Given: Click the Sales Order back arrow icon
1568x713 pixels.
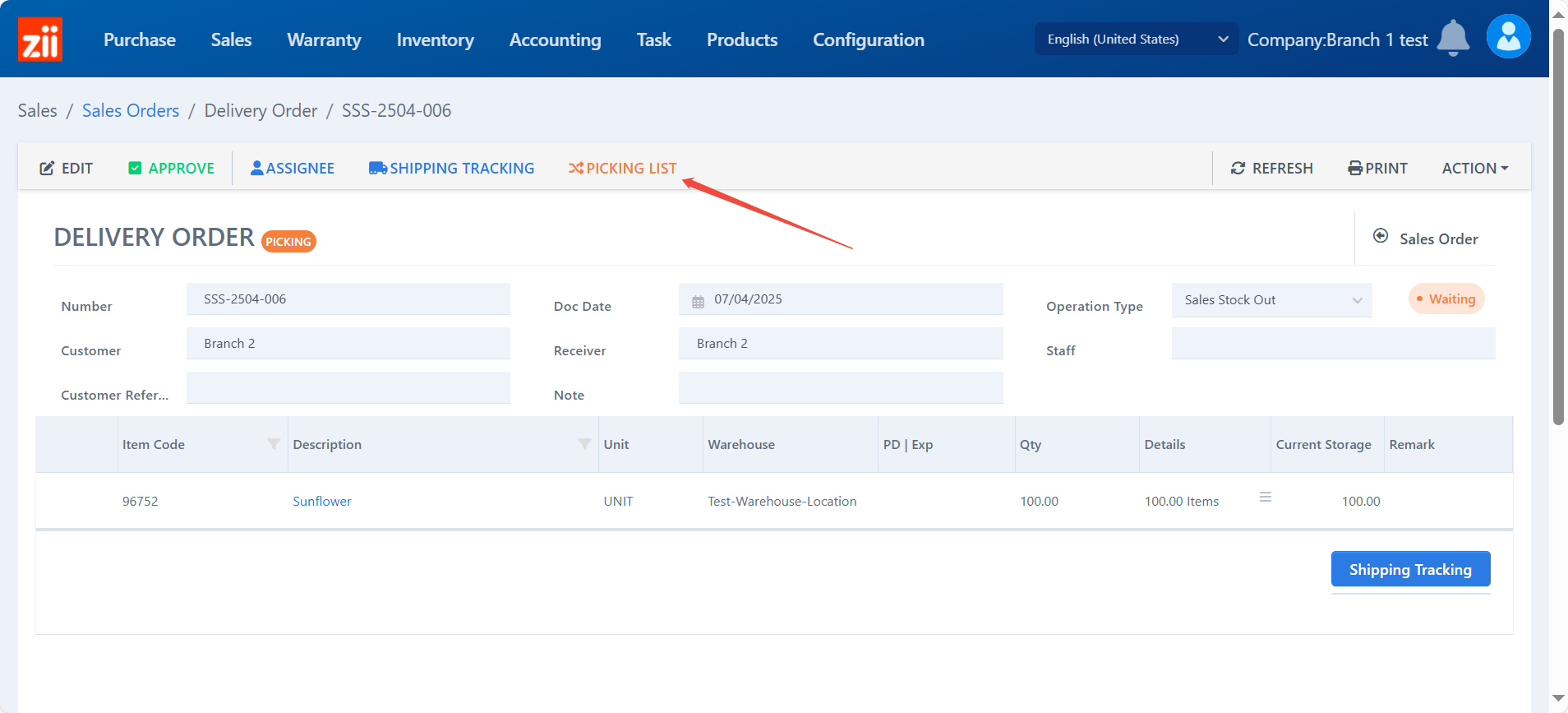Looking at the screenshot, I should pos(1381,236).
